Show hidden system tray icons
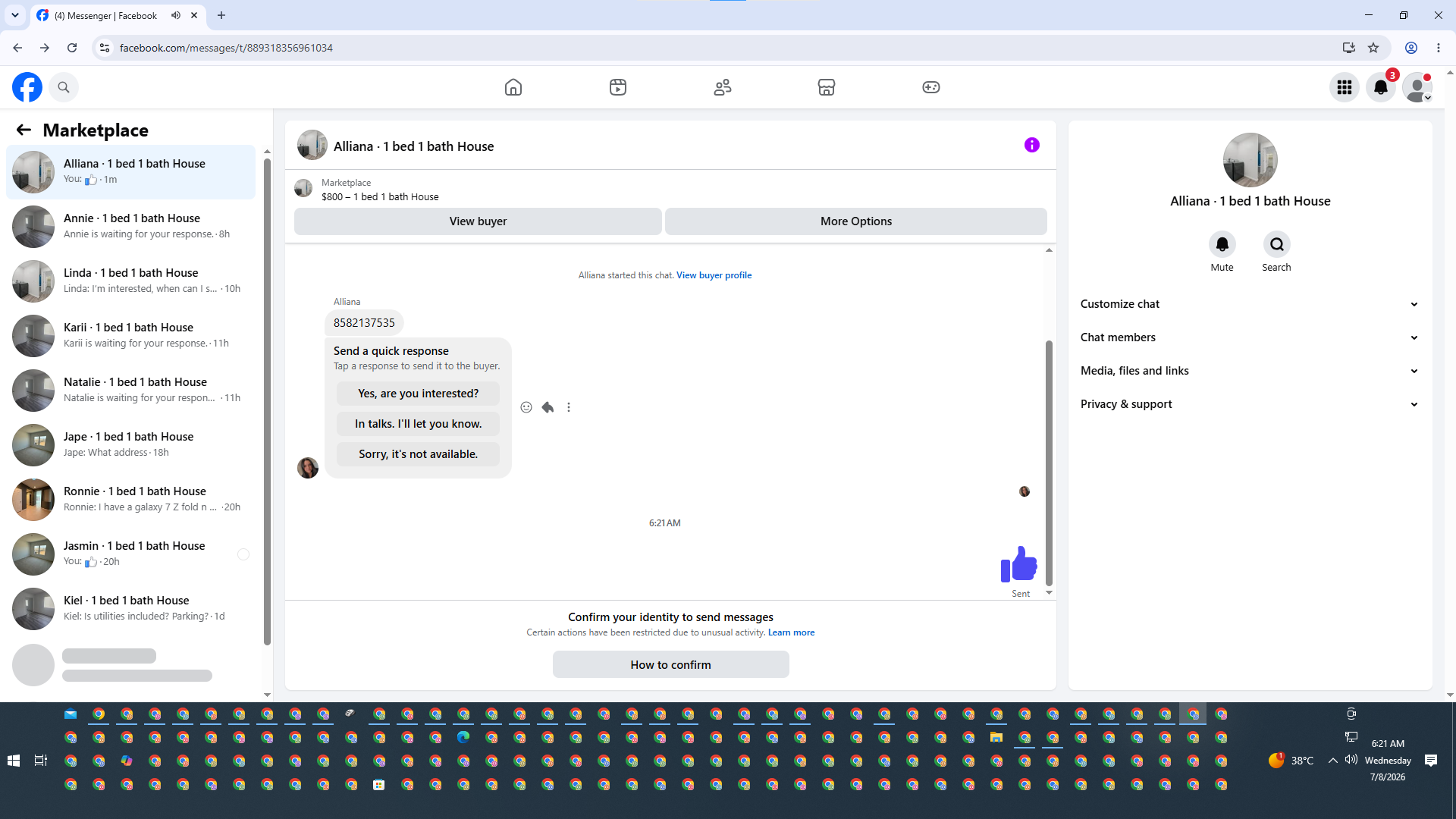The height and width of the screenshot is (819, 1456). pyautogui.click(x=1332, y=761)
